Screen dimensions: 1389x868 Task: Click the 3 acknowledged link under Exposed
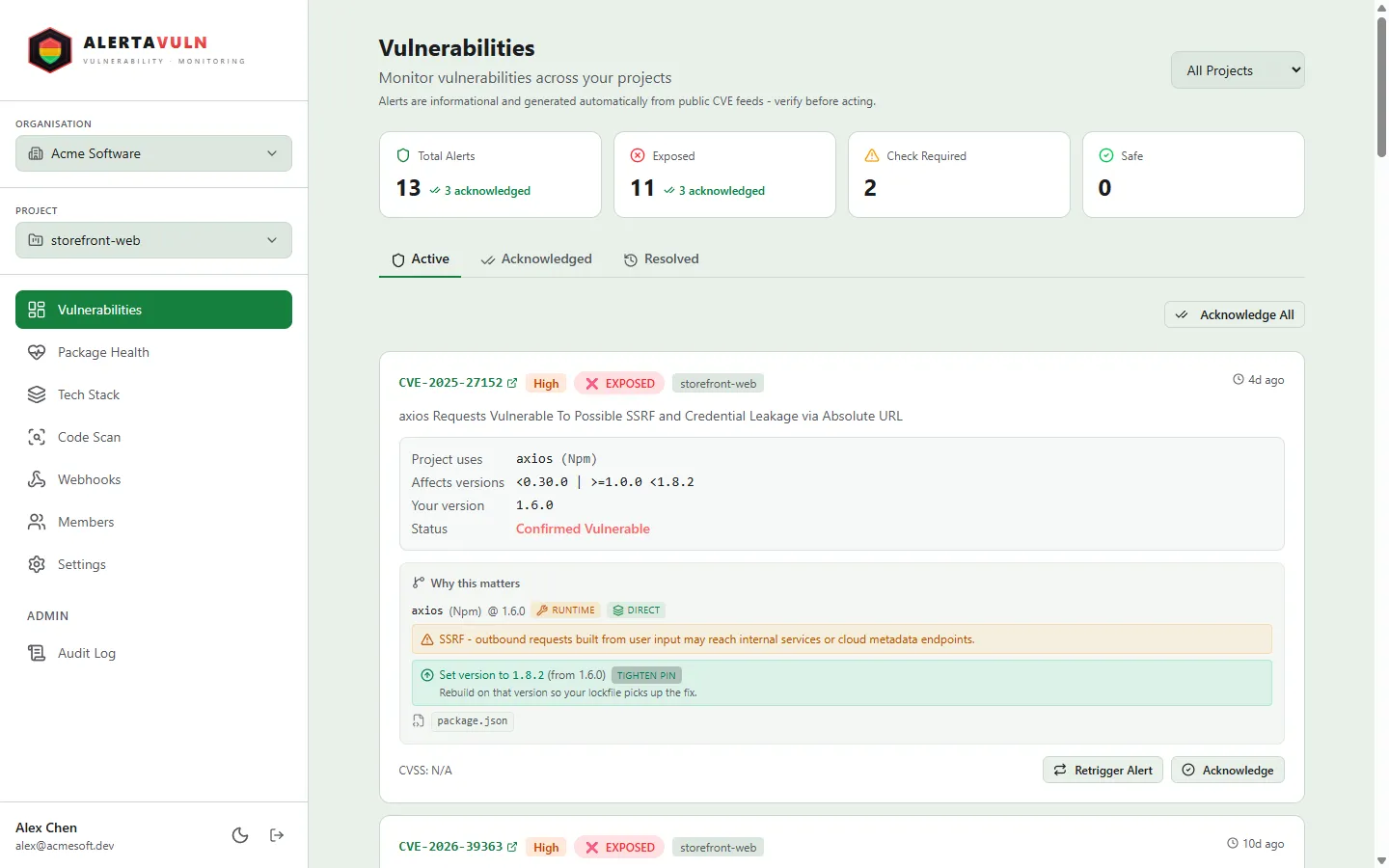(715, 191)
